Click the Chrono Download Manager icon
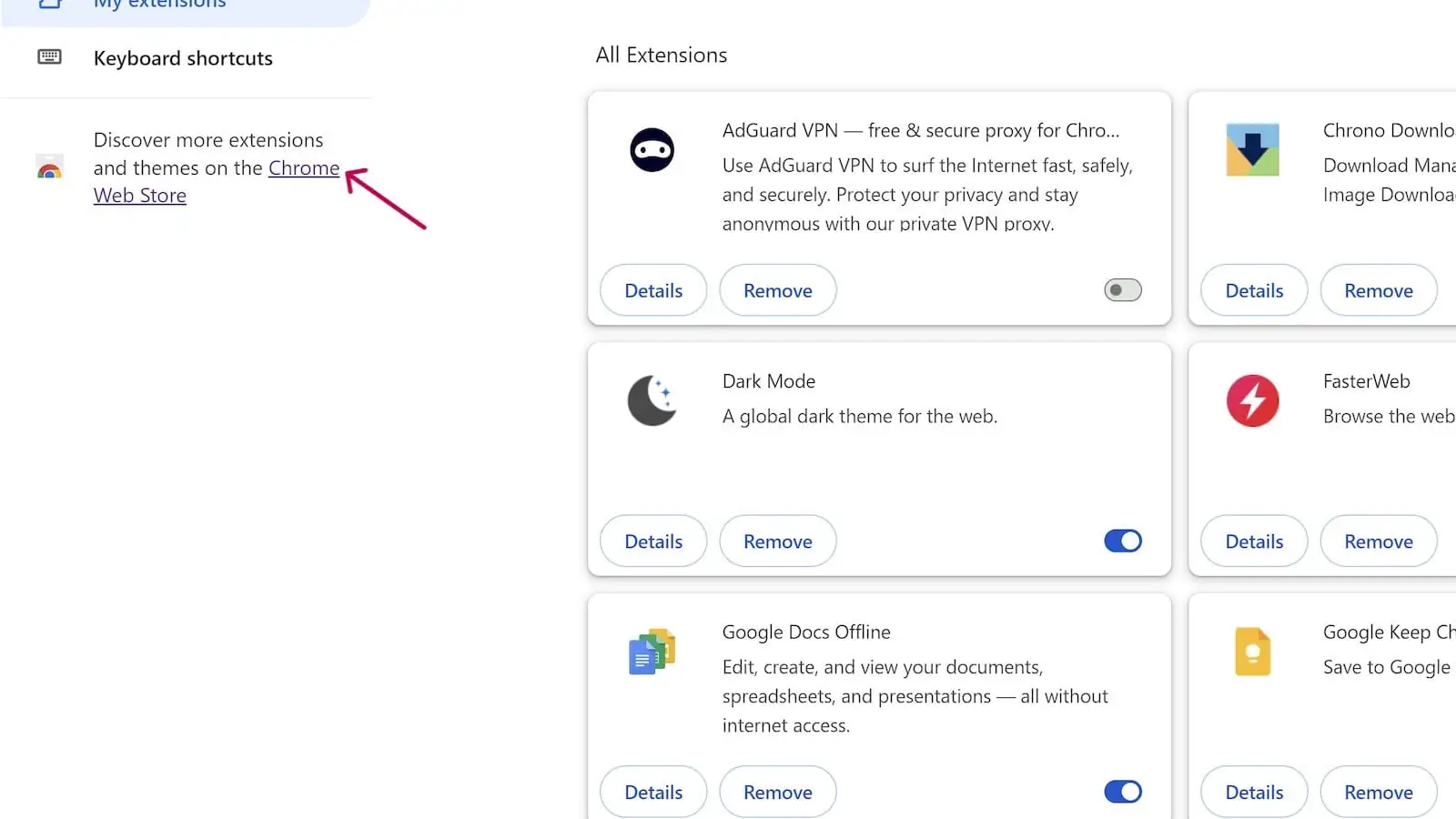Viewport: 1456px width, 819px height. [x=1253, y=149]
